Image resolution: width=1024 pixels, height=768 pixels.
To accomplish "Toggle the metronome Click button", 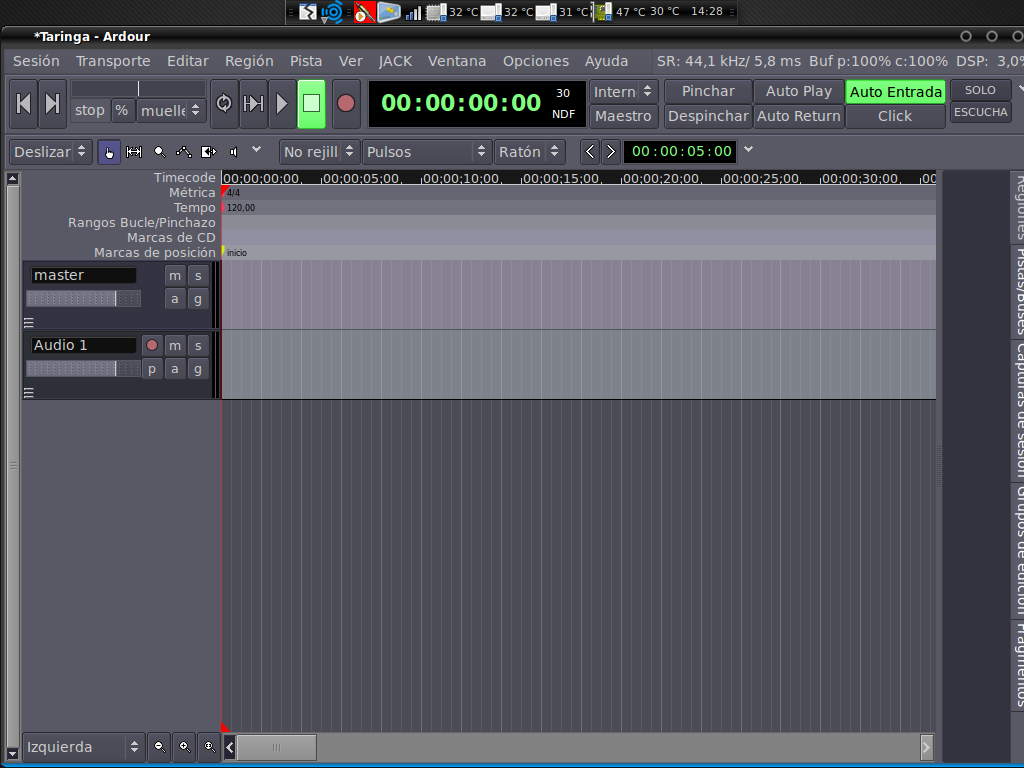I will point(895,116).
